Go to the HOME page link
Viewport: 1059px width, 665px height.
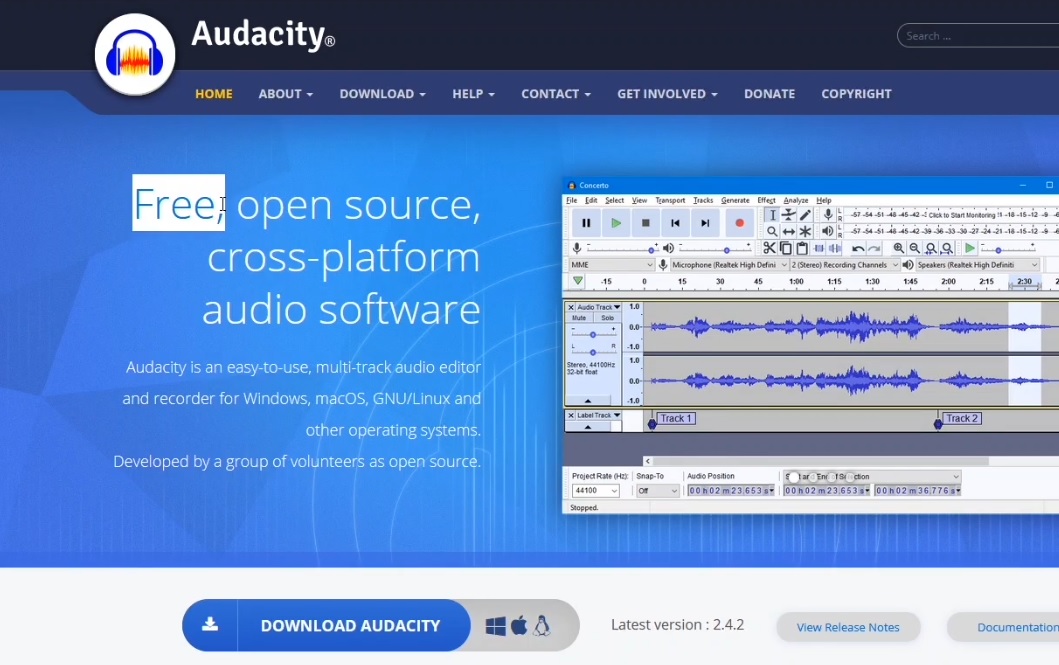[x=213, y=94]
